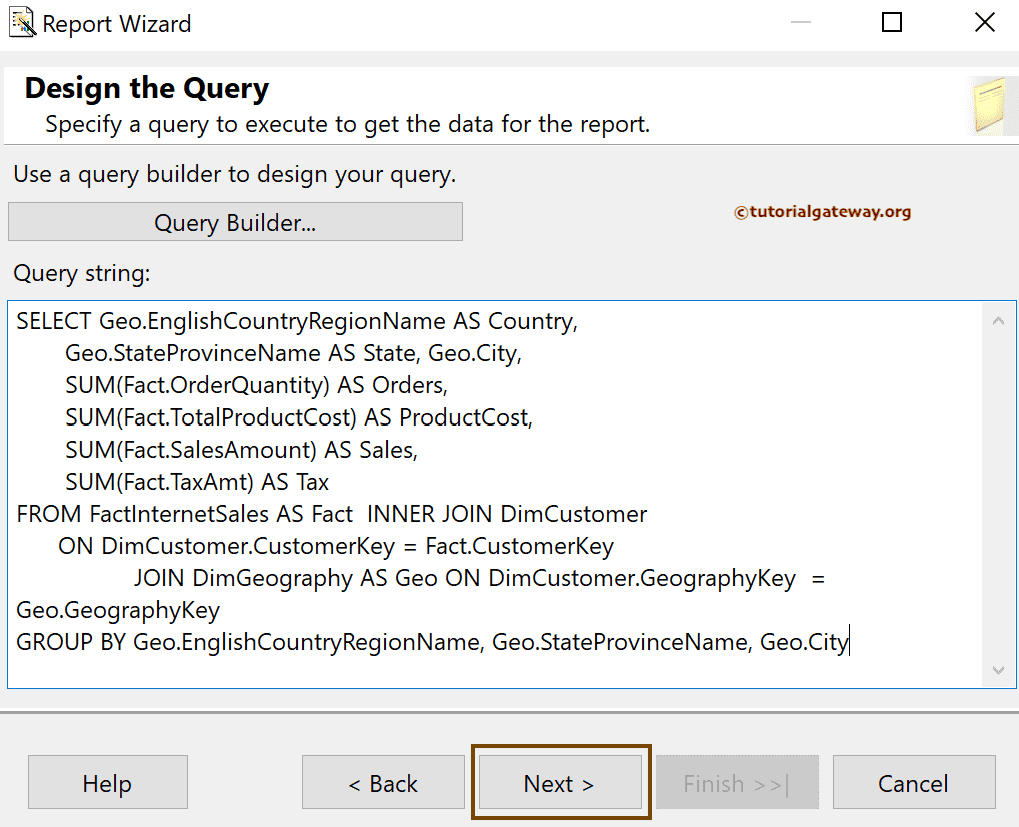The height and width of the screenshot is (827, 1019).
Task: Click the disabled Finish button
Action: (x=737, y=783)
